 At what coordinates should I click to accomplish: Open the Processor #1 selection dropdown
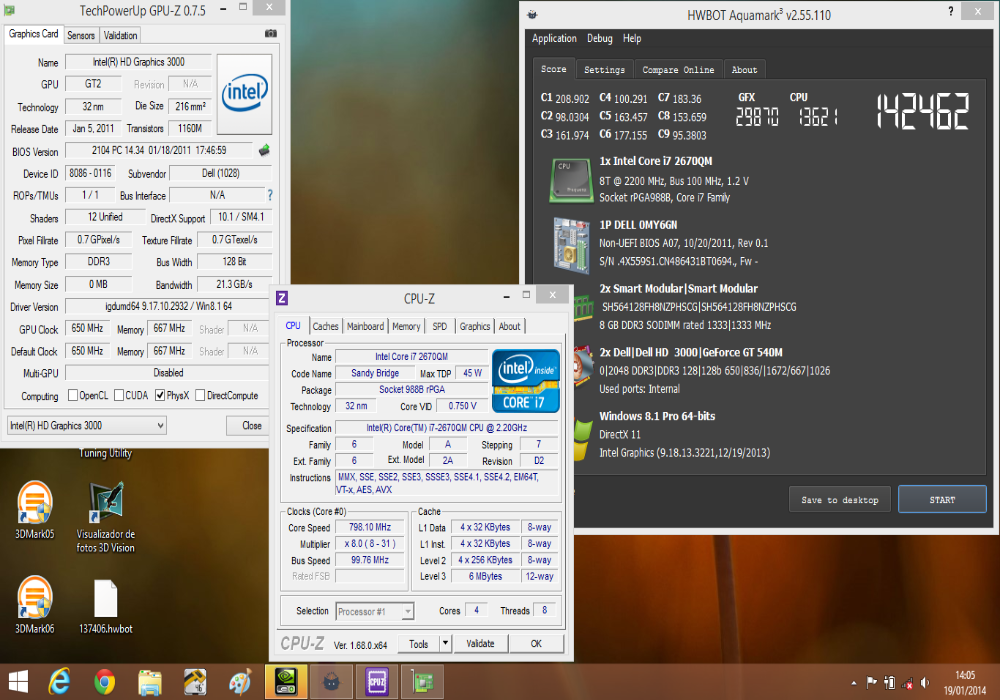pyautogui.click(x=375, y=611)
